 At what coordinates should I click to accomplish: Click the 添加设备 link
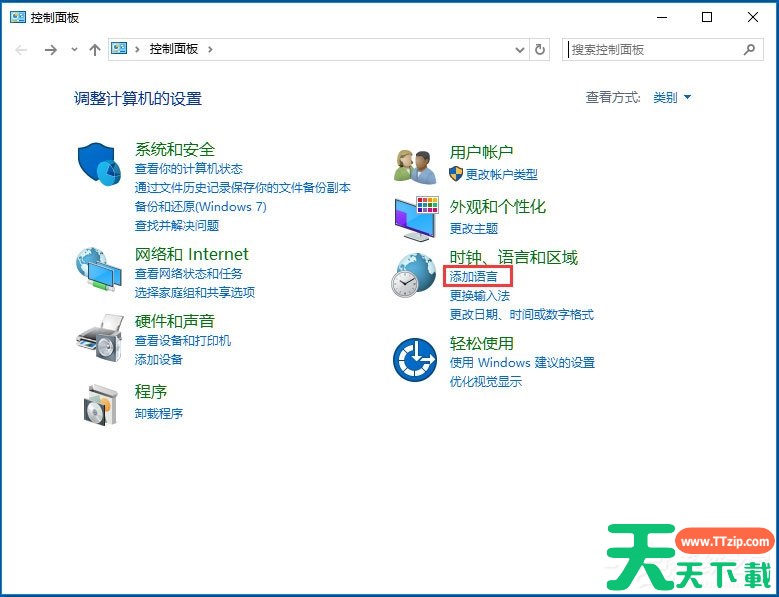[158, 360]
